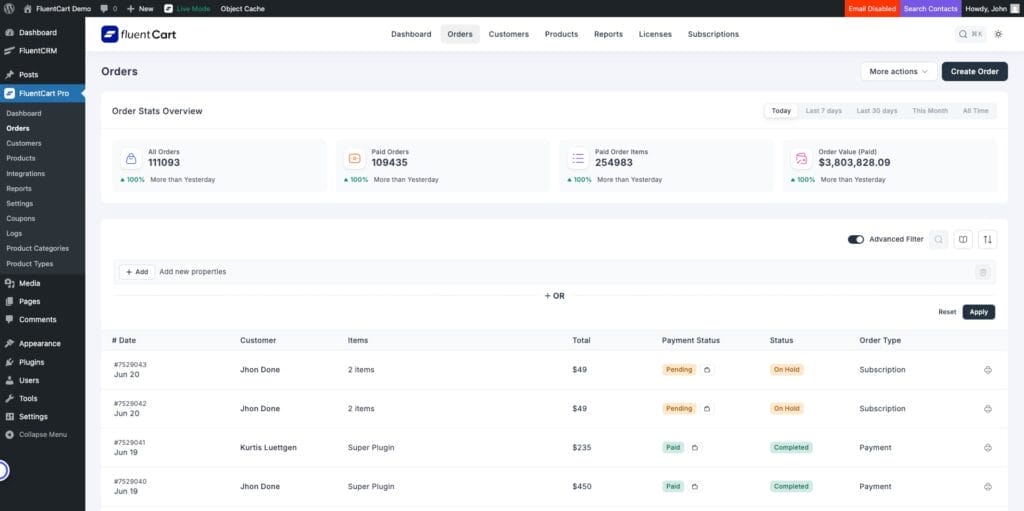Open Customers tab in top navigation

[508, 34]
